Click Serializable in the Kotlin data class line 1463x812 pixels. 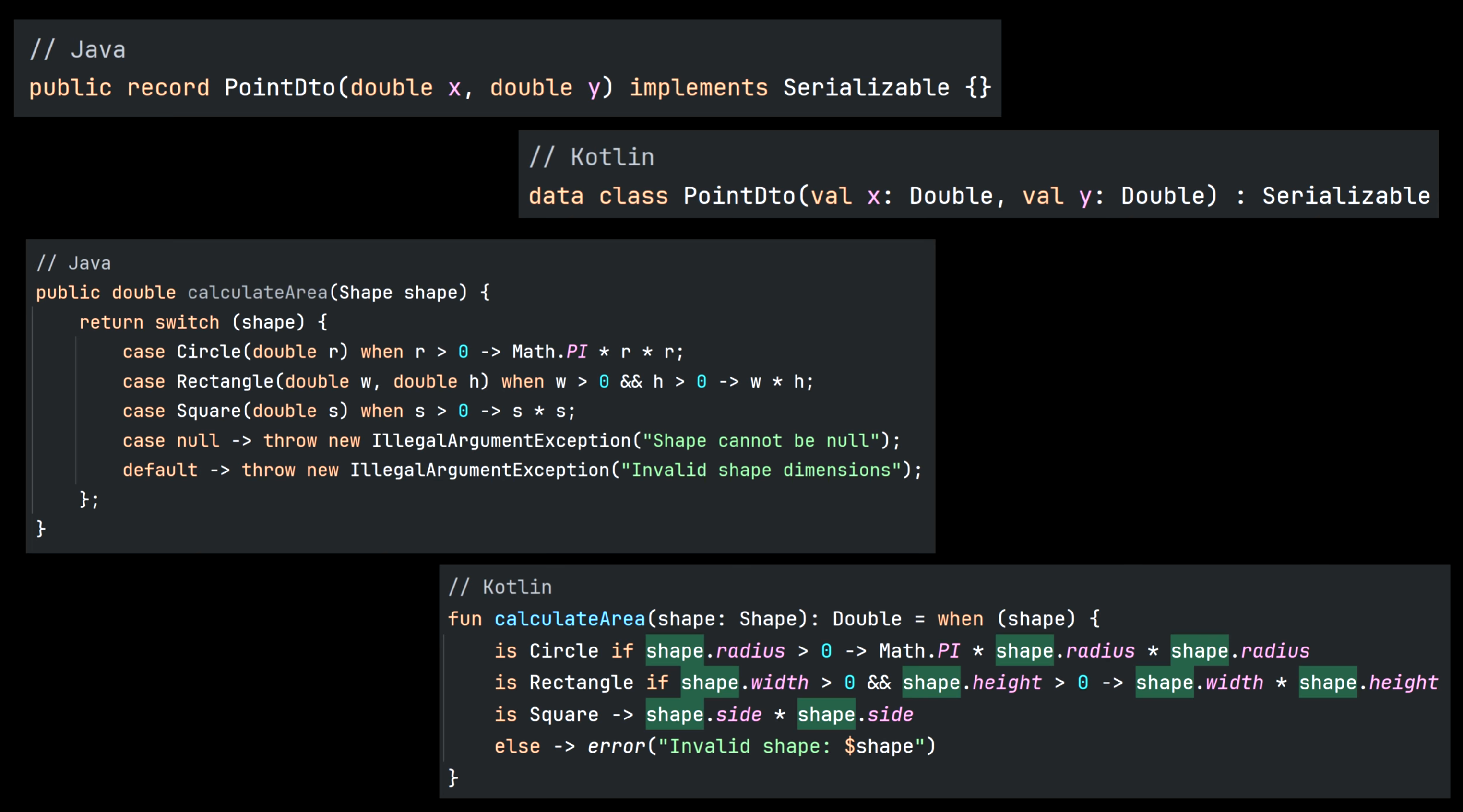click(1345, 197)
